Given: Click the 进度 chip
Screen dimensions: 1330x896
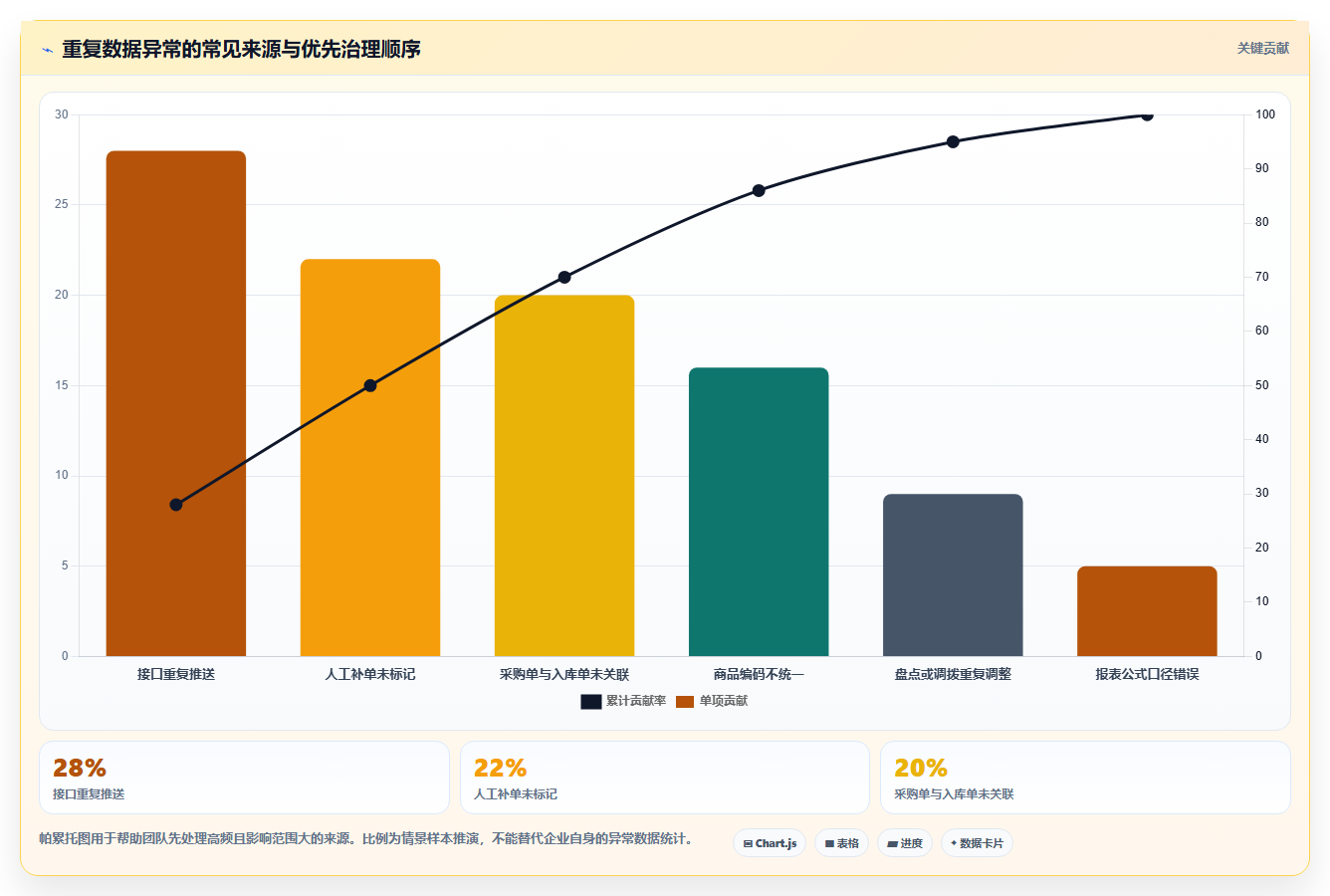Looking at the screenshot, I should point(904,843).
